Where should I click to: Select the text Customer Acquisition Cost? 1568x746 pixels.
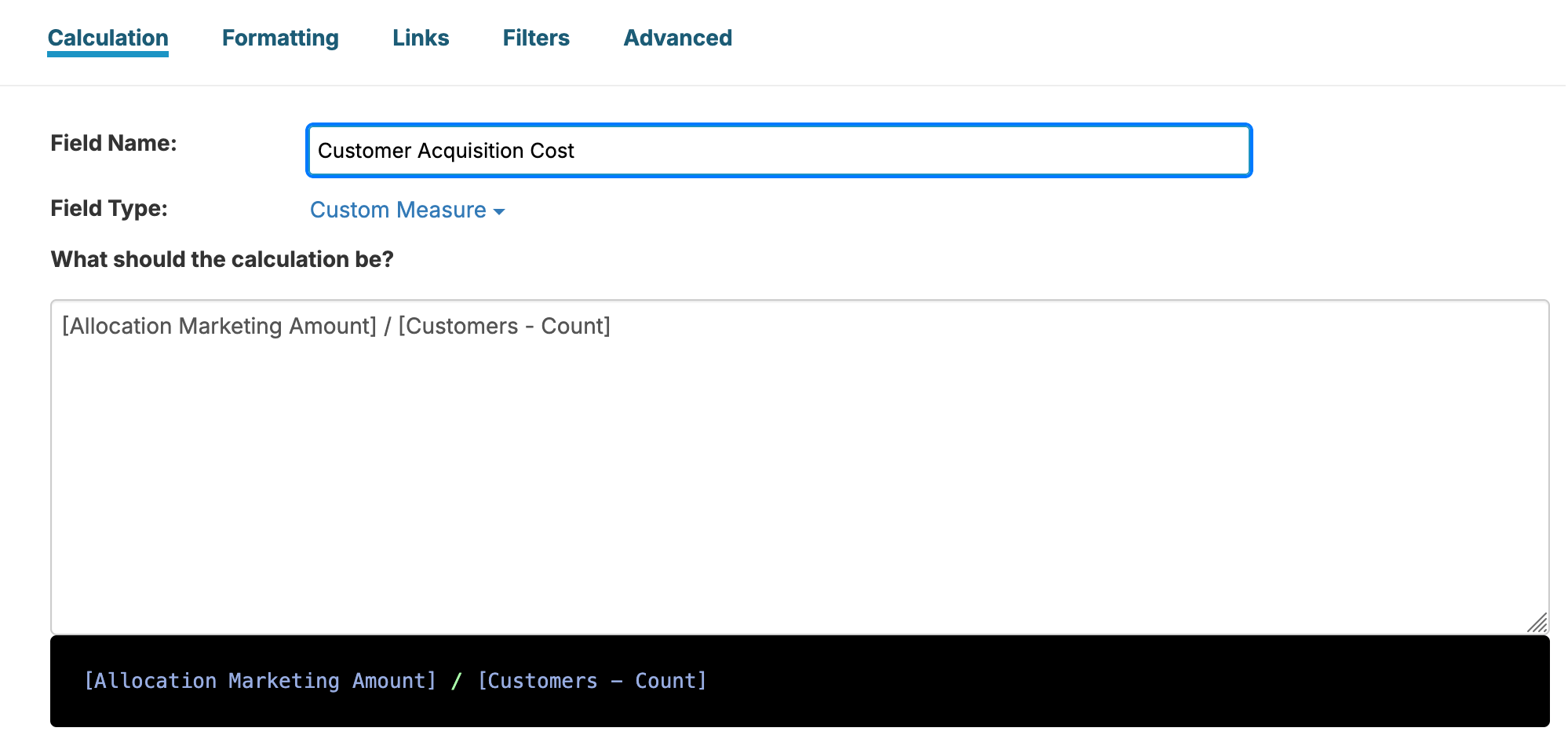click(446, 150)
